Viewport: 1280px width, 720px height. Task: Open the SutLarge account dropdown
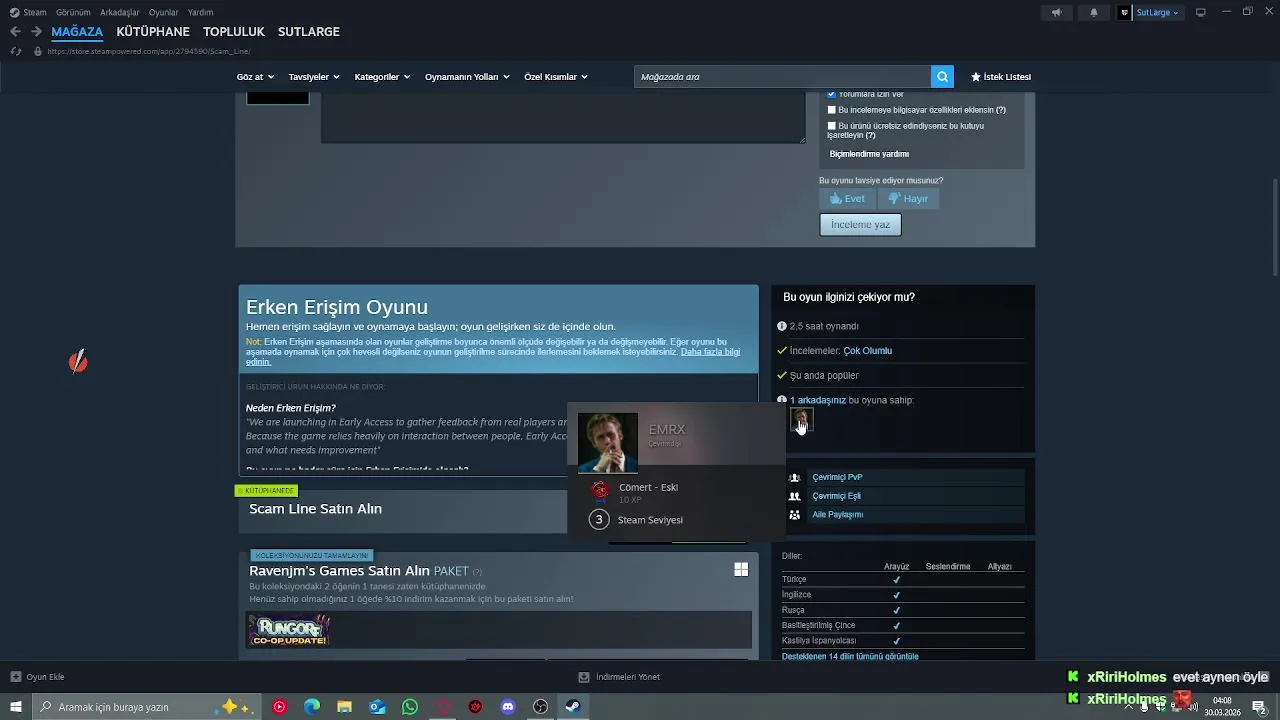click(1157, 12)
